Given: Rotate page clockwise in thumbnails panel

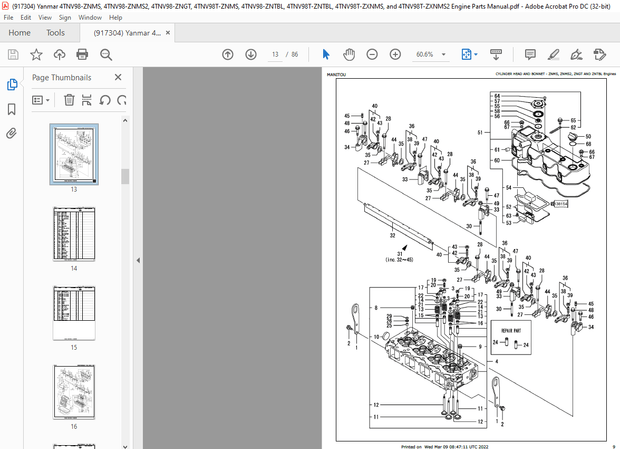Looking at the screenshot, I should click(x=122, y=100).
